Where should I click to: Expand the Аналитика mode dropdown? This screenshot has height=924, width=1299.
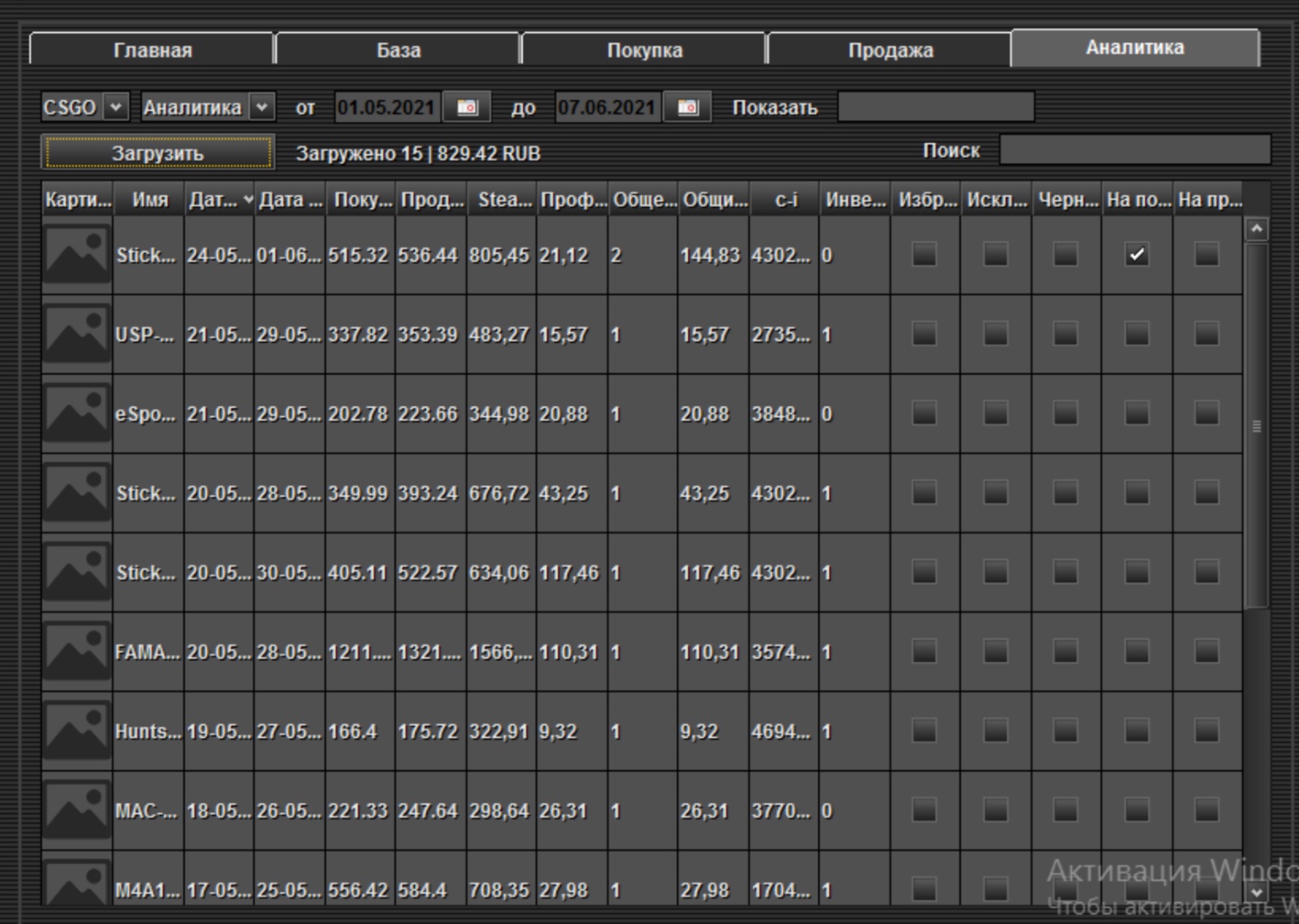(x=262, y=108)
